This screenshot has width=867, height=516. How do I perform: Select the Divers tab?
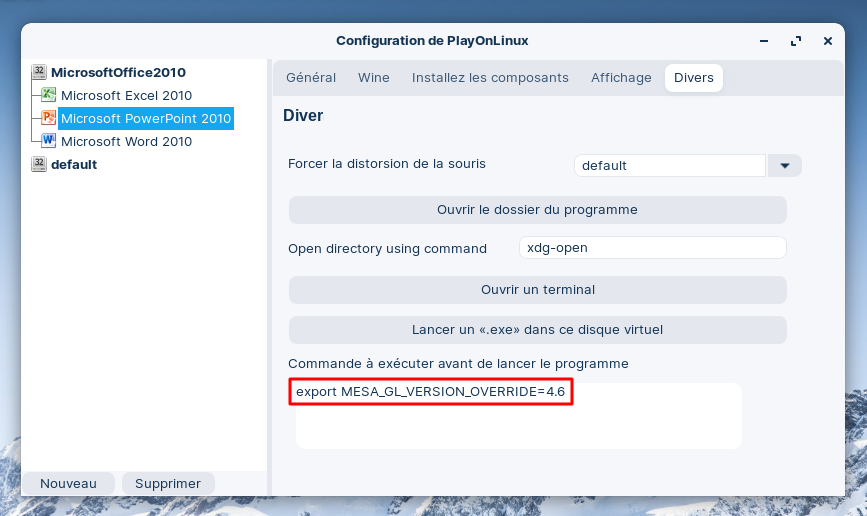coord(693,78)
